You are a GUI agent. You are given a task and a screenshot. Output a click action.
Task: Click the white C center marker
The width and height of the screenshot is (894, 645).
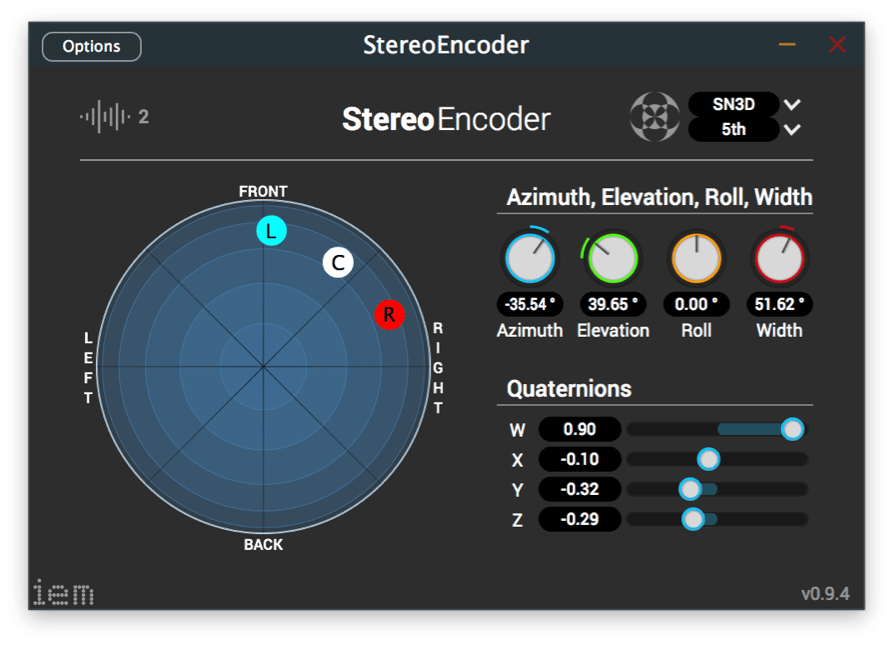pos(339,262)
